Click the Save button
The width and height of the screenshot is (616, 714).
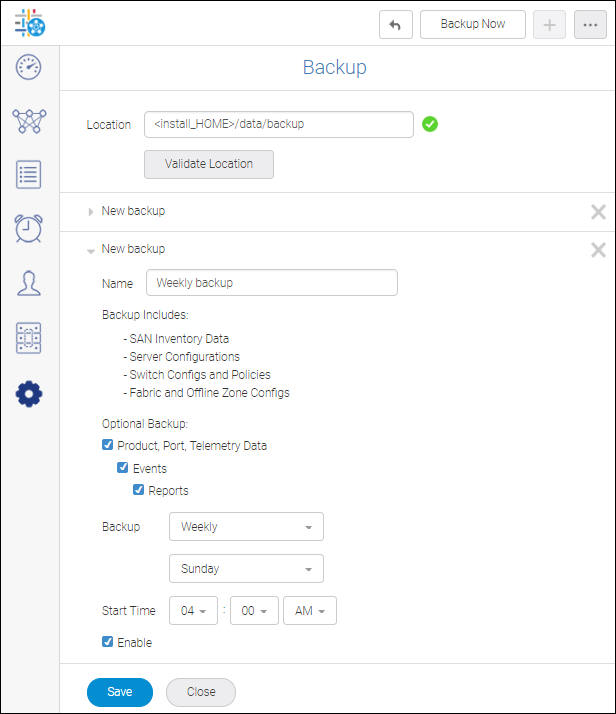coord(120,692)
